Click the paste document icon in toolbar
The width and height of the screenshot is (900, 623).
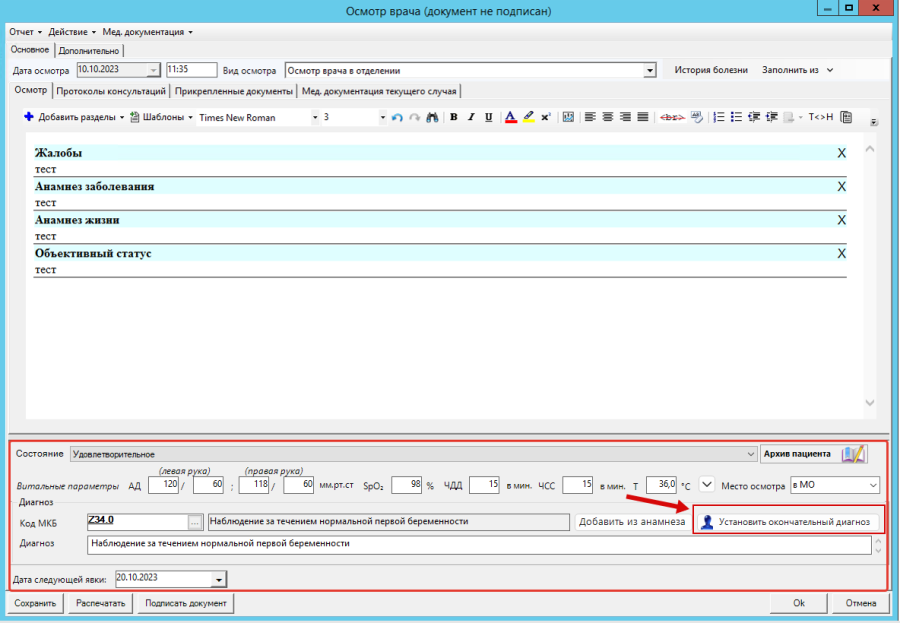click(846, 117)
